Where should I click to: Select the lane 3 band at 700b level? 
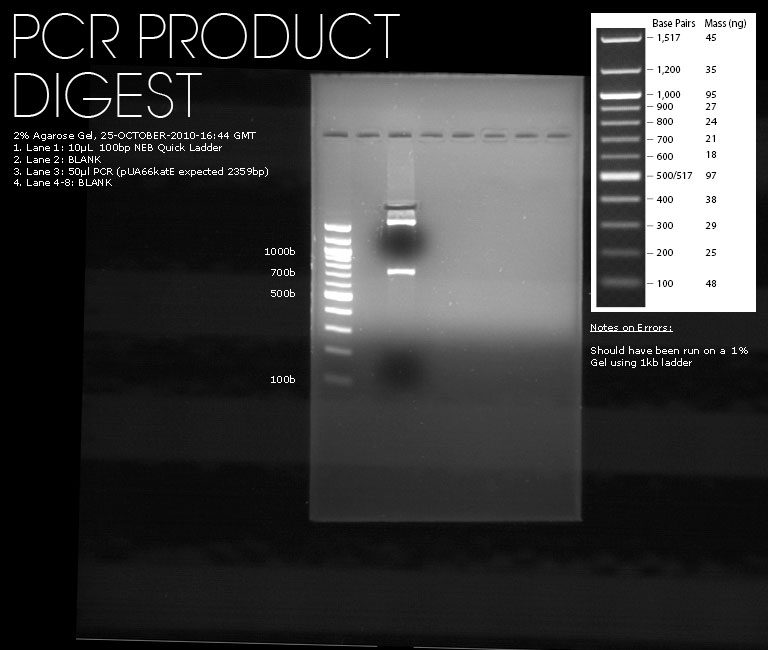[x=400, y=271]
